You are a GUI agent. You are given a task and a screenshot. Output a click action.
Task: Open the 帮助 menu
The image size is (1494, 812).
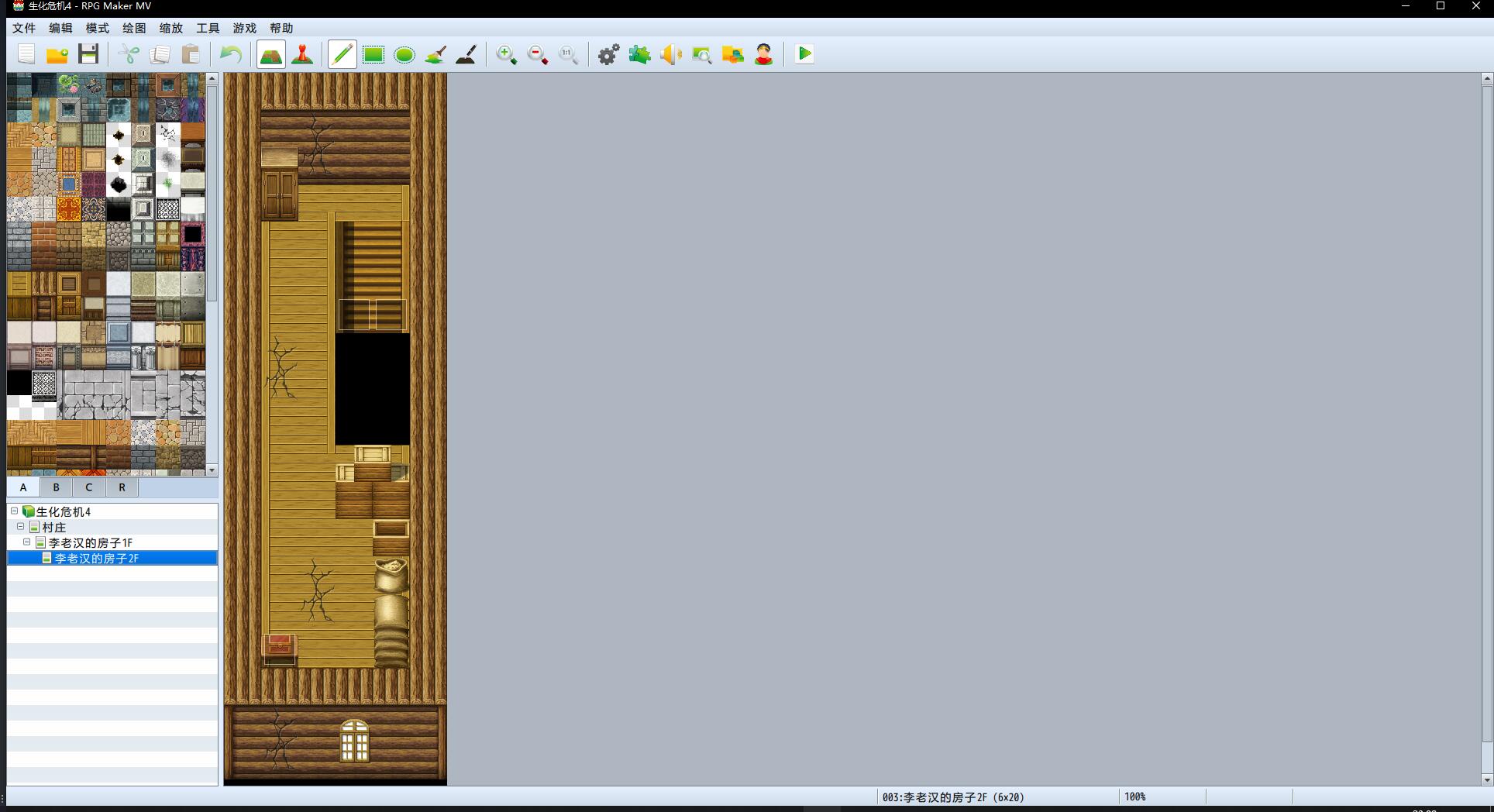[x=281, y=28]
